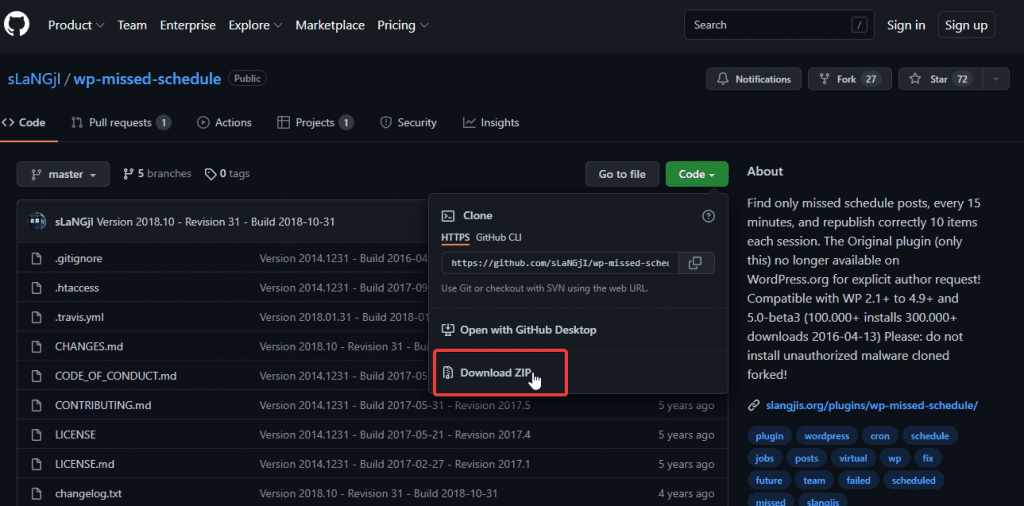Click the virtual topic tag
This screenshot has height=506, width=1024.
tap(854, 458)
